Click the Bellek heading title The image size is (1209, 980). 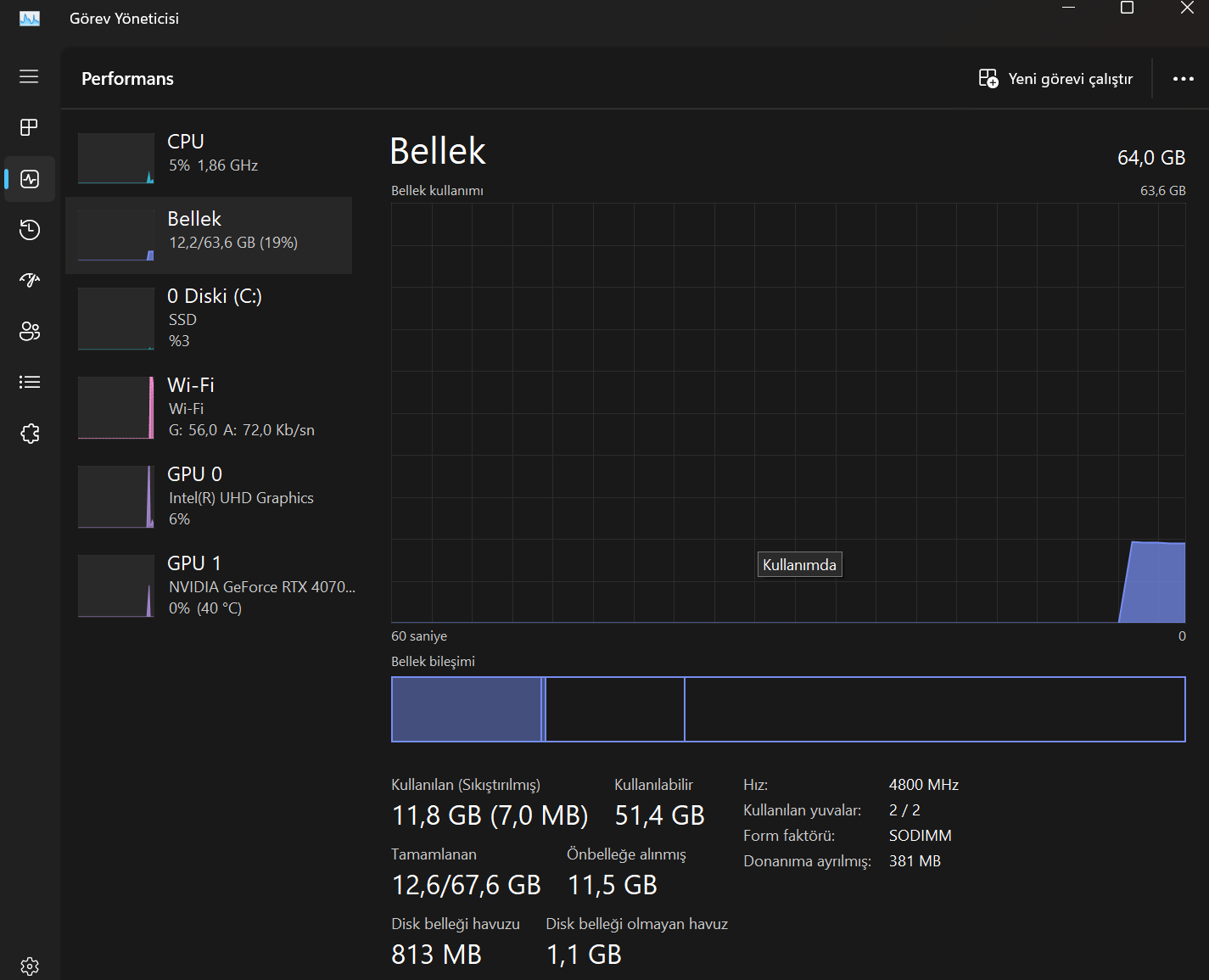coord(438,152)
